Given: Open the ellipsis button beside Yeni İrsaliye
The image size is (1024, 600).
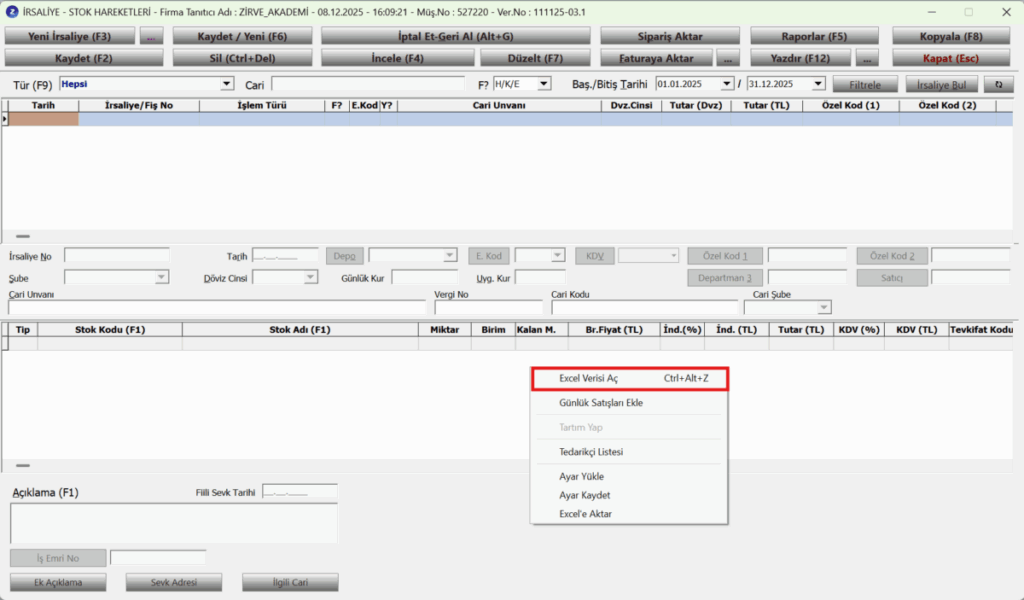Looking at the screenshot, I should (x=151, y=36).
